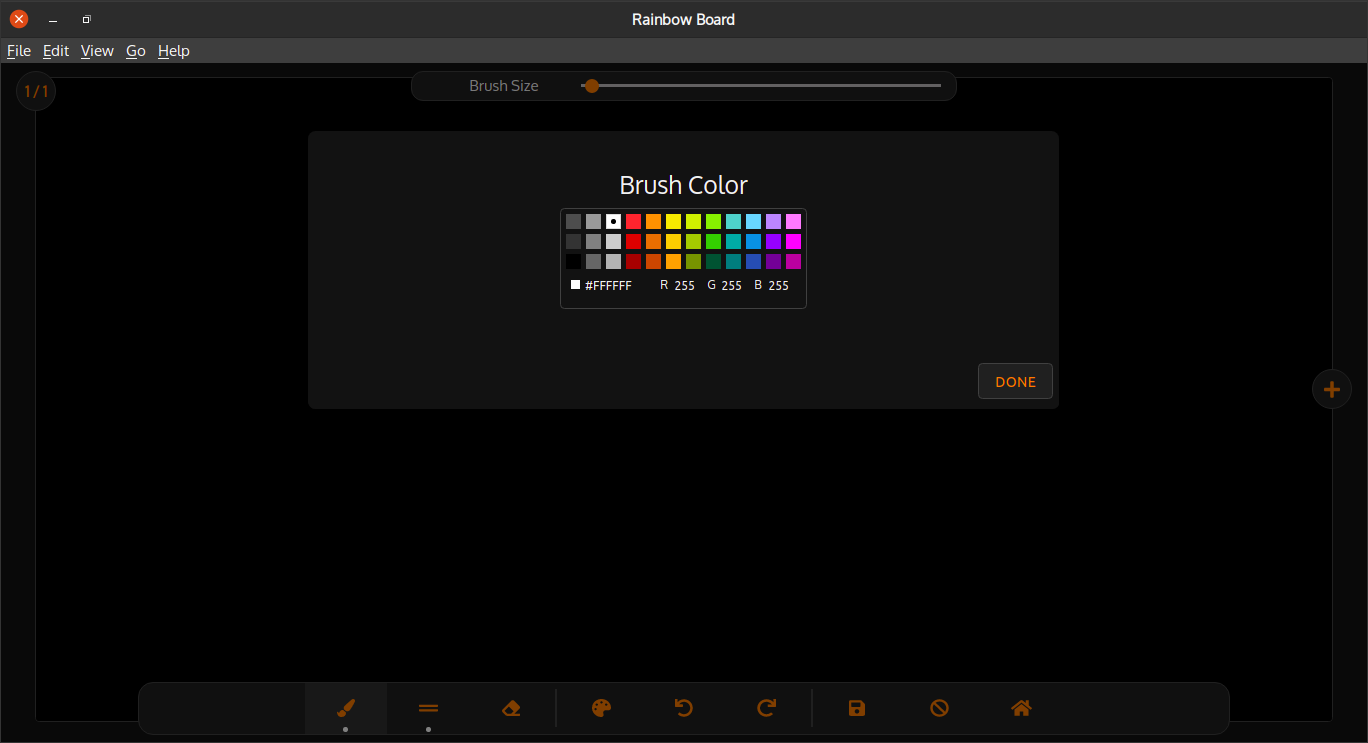
Task: Pick the dark purple swatch in bottom row
Action: [773, 262]
